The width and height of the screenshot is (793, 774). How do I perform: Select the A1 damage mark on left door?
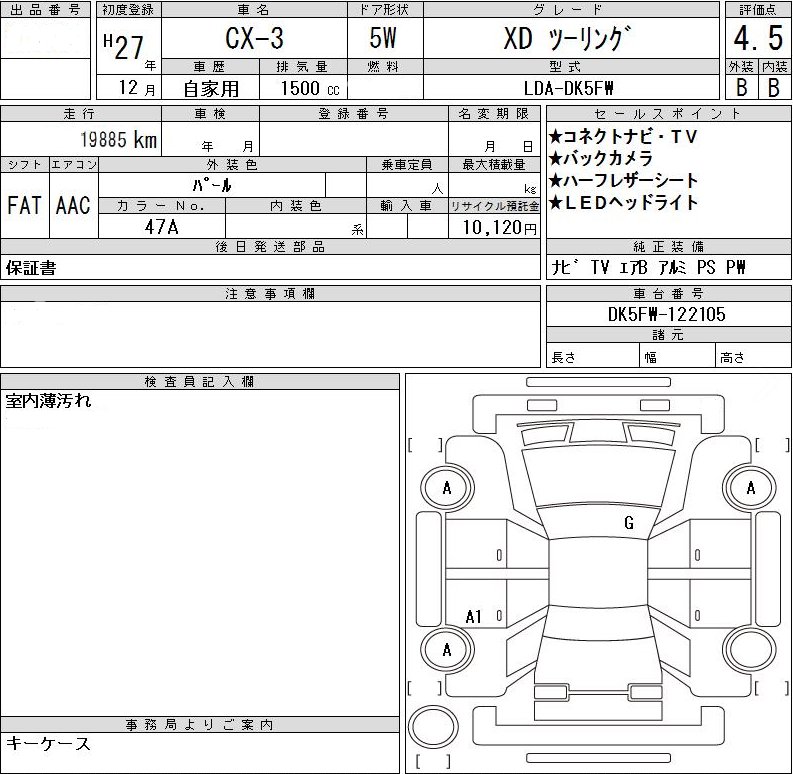pyautogui.click(x=474, y=617)
